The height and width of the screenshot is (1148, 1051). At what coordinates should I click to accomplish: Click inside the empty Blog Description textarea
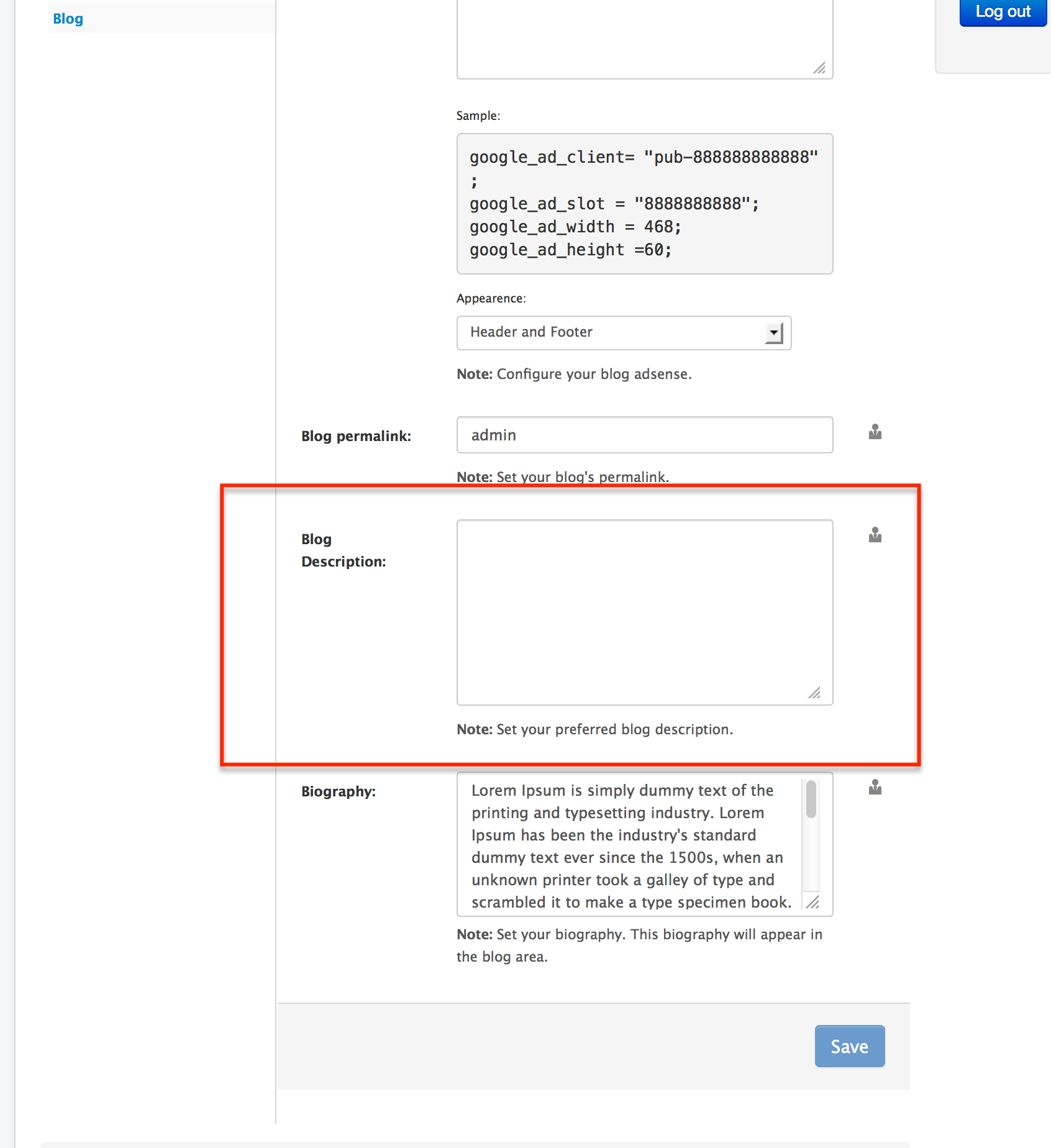point(644,612)
